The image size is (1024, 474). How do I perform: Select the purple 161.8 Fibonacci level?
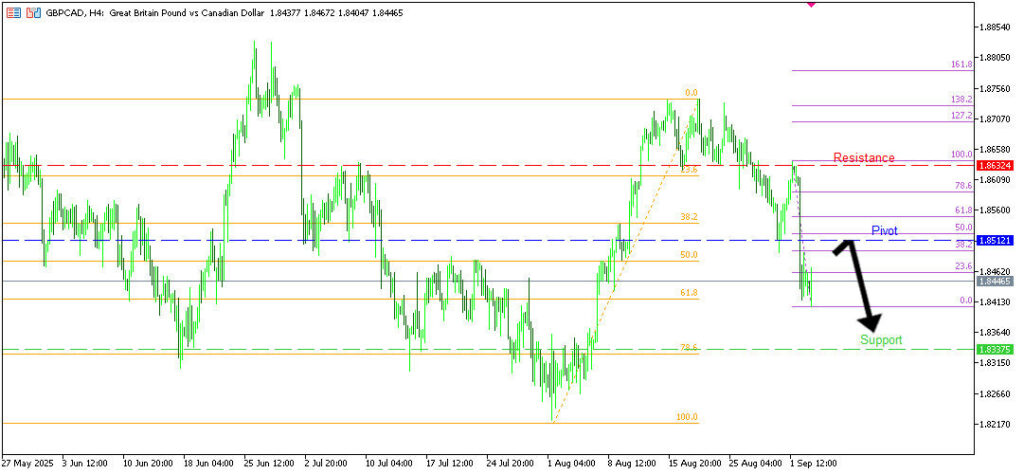tap(961, 65)
